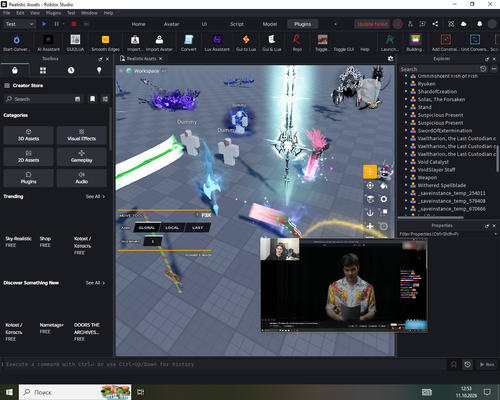Open the Gui to Lua plugin
500x400 pixels.
coord(246,43)
